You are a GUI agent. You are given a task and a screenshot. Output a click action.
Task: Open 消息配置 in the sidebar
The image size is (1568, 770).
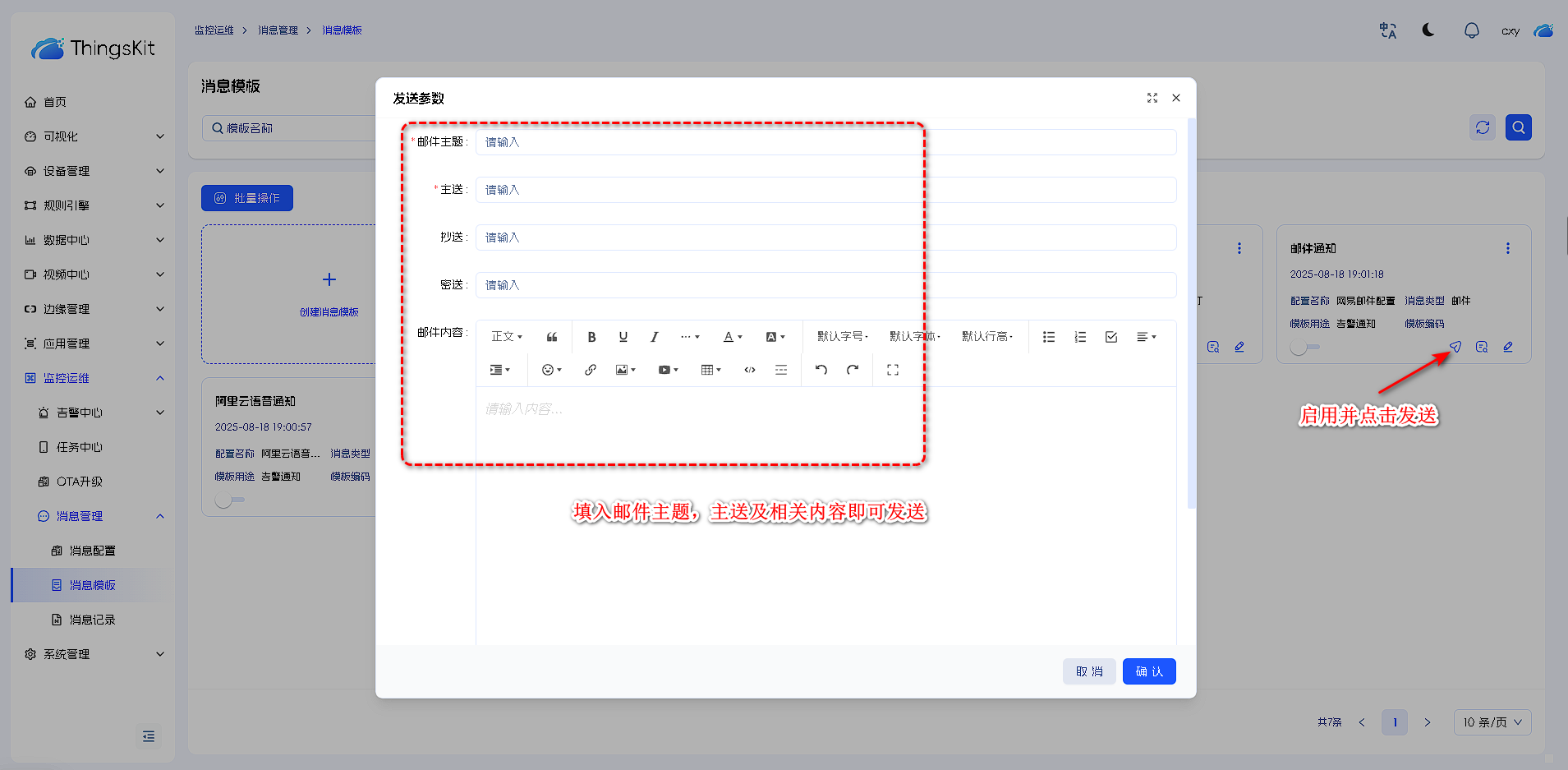coord(92,551)
